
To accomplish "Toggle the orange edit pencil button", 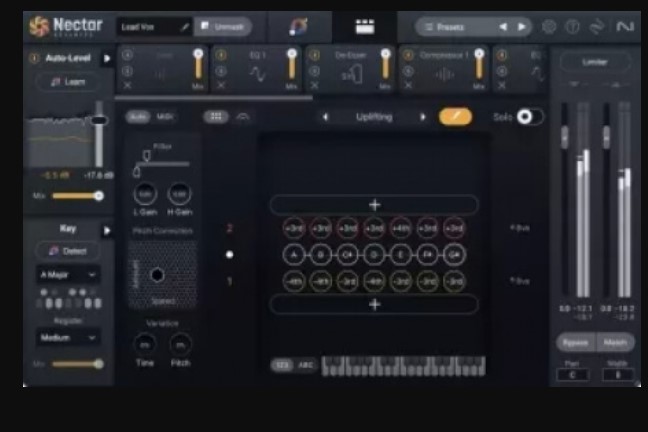I will pyautogui.click(x=455, y=117).
